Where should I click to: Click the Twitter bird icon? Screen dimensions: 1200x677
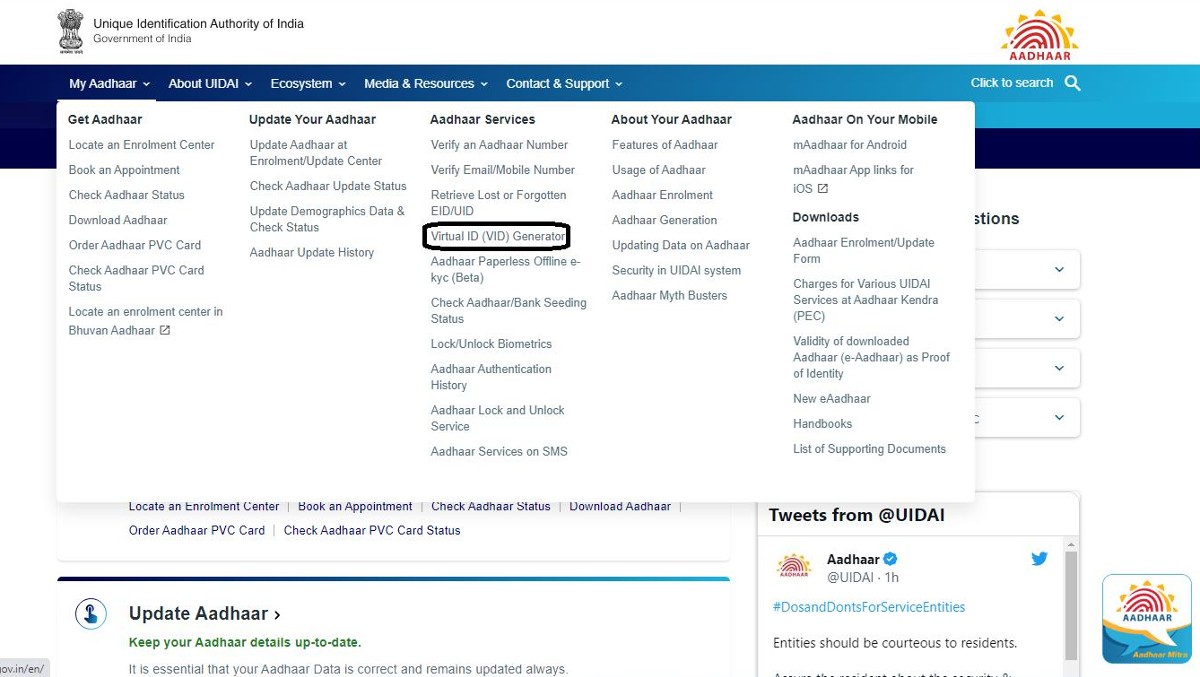(x=1039, y=559)
